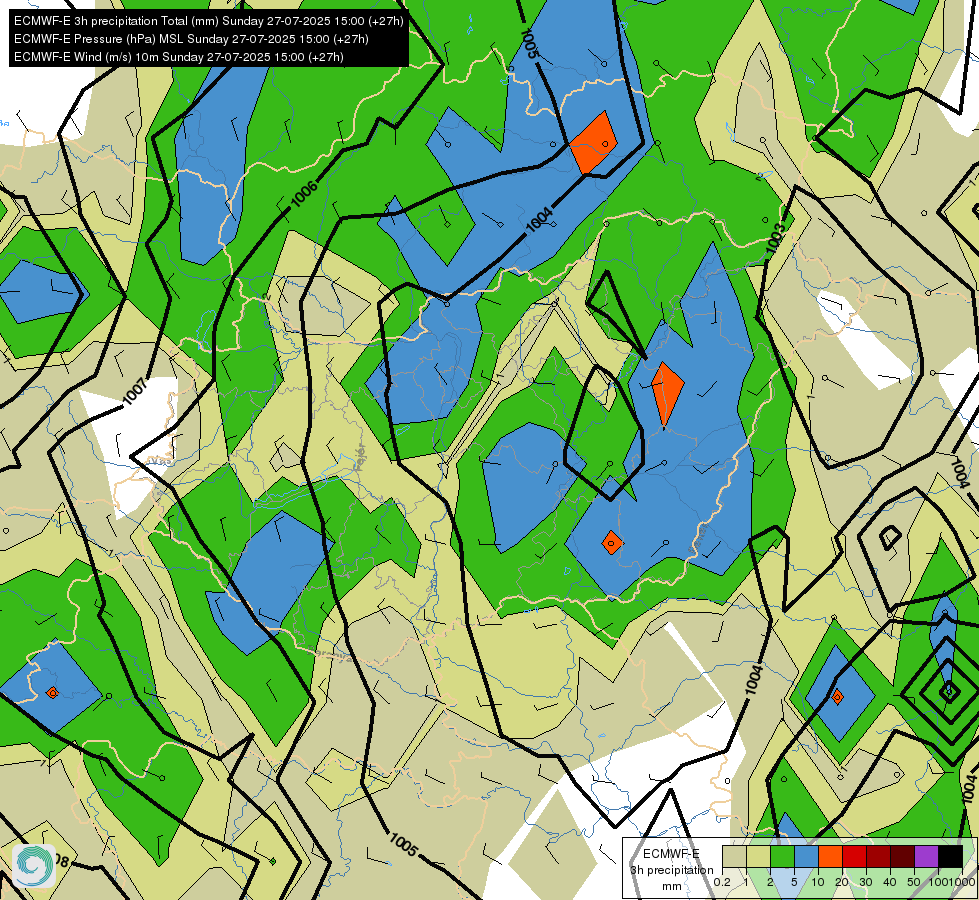979x900 pixels.
Task: Select the header line 'Pressure (hPa) MSL'
Action: (x=191, y=39)
